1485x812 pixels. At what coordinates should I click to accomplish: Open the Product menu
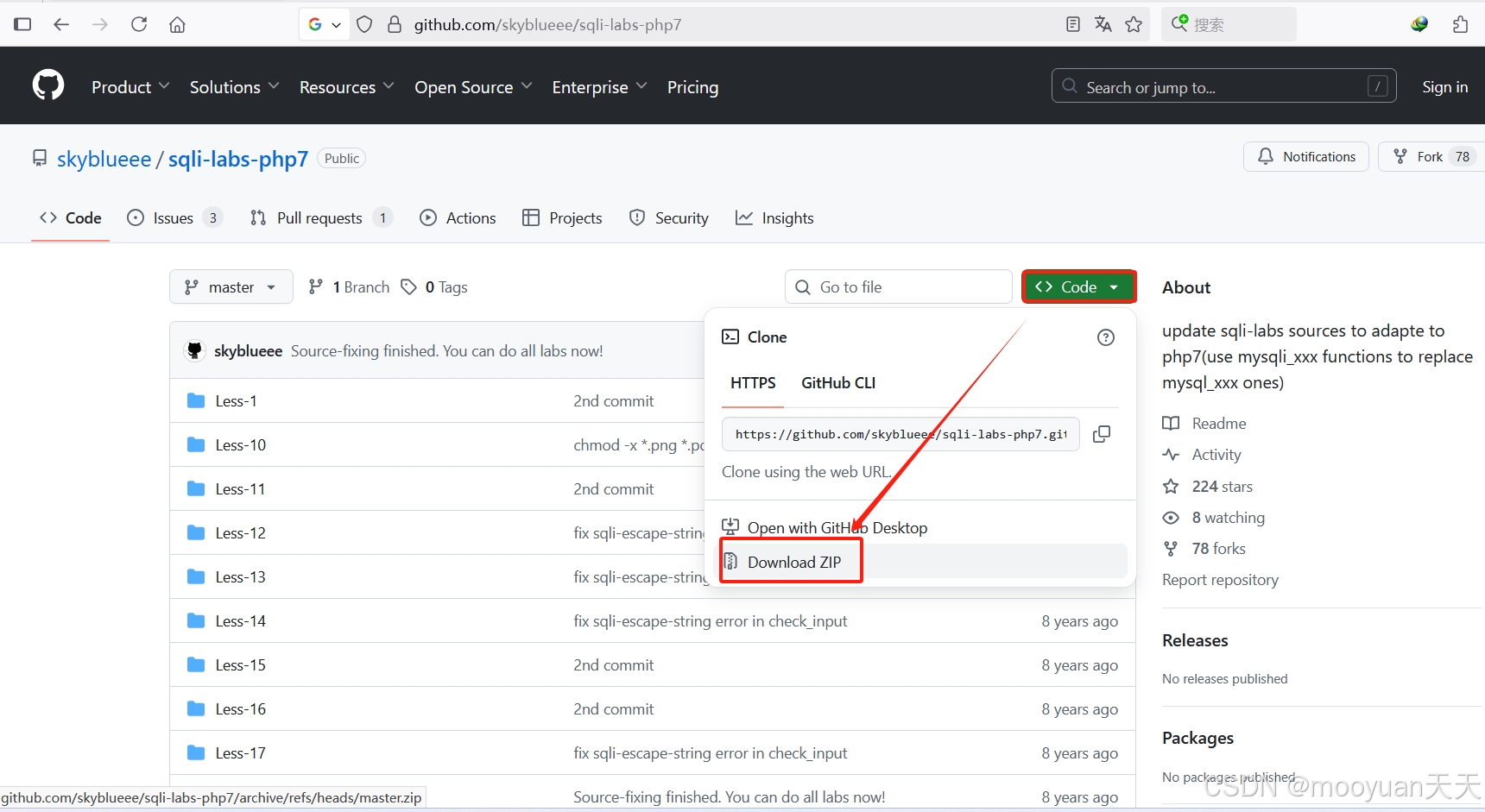[x=130, y=87]
